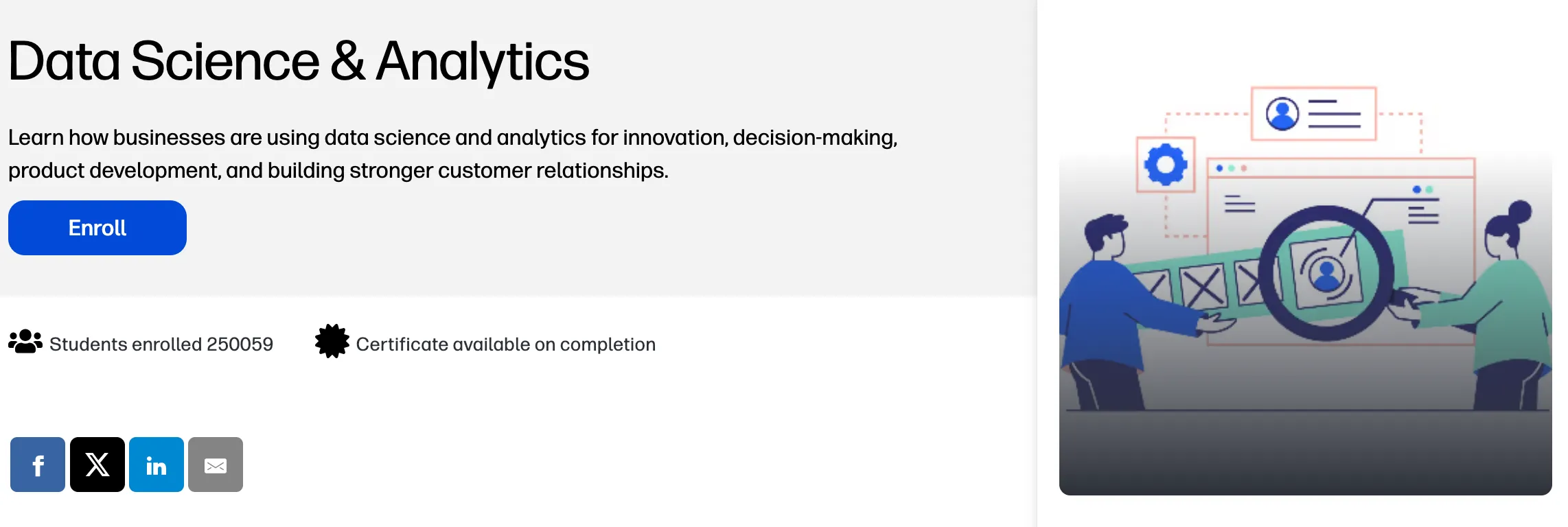Share the course on LinkedIn
This screenshot has width=1568, height=527.
[x=156, y=465]
